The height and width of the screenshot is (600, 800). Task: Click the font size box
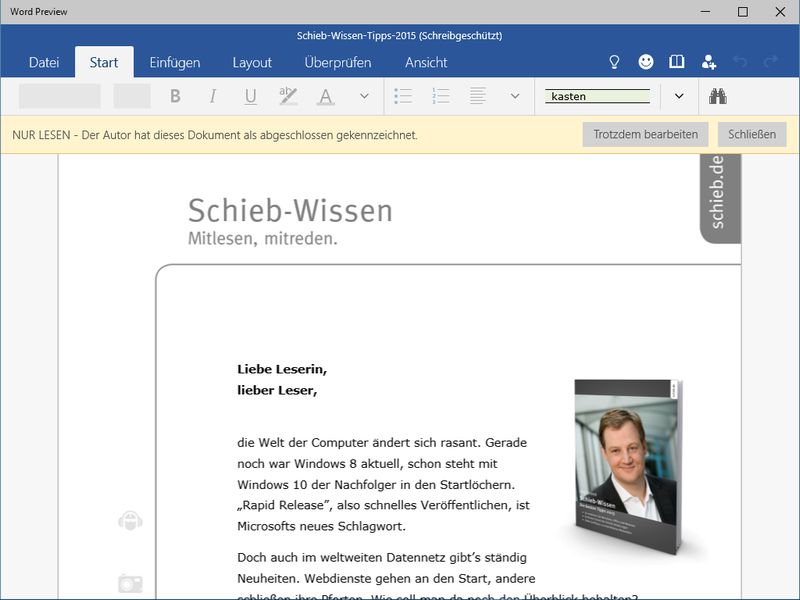132,96
